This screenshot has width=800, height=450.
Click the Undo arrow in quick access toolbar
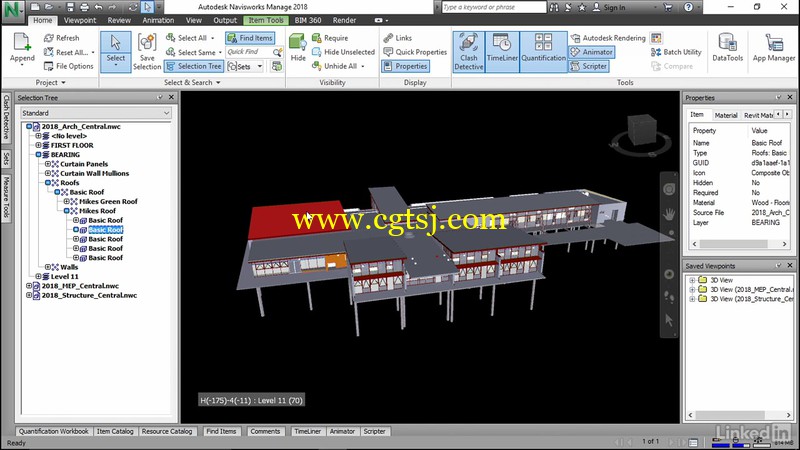click(98, 7)
